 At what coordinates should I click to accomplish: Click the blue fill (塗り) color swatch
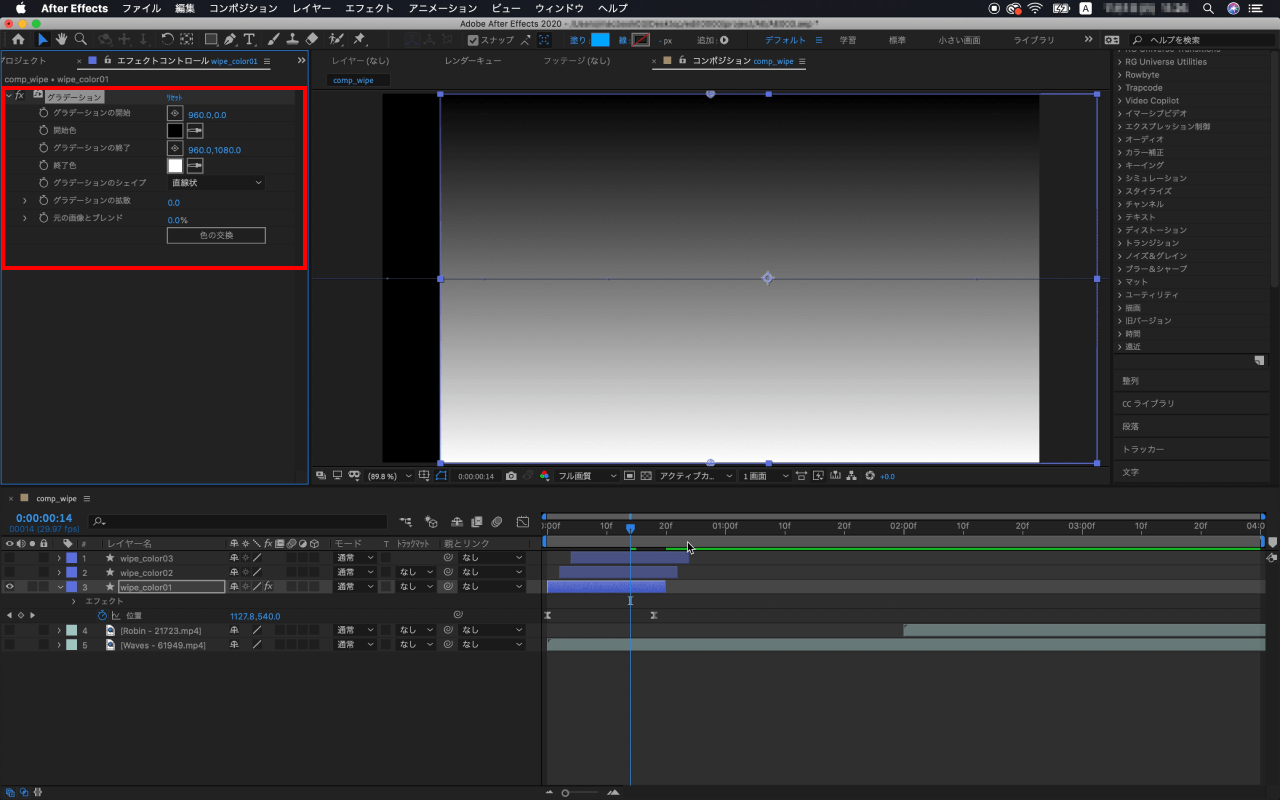click(x=600, y=40)
